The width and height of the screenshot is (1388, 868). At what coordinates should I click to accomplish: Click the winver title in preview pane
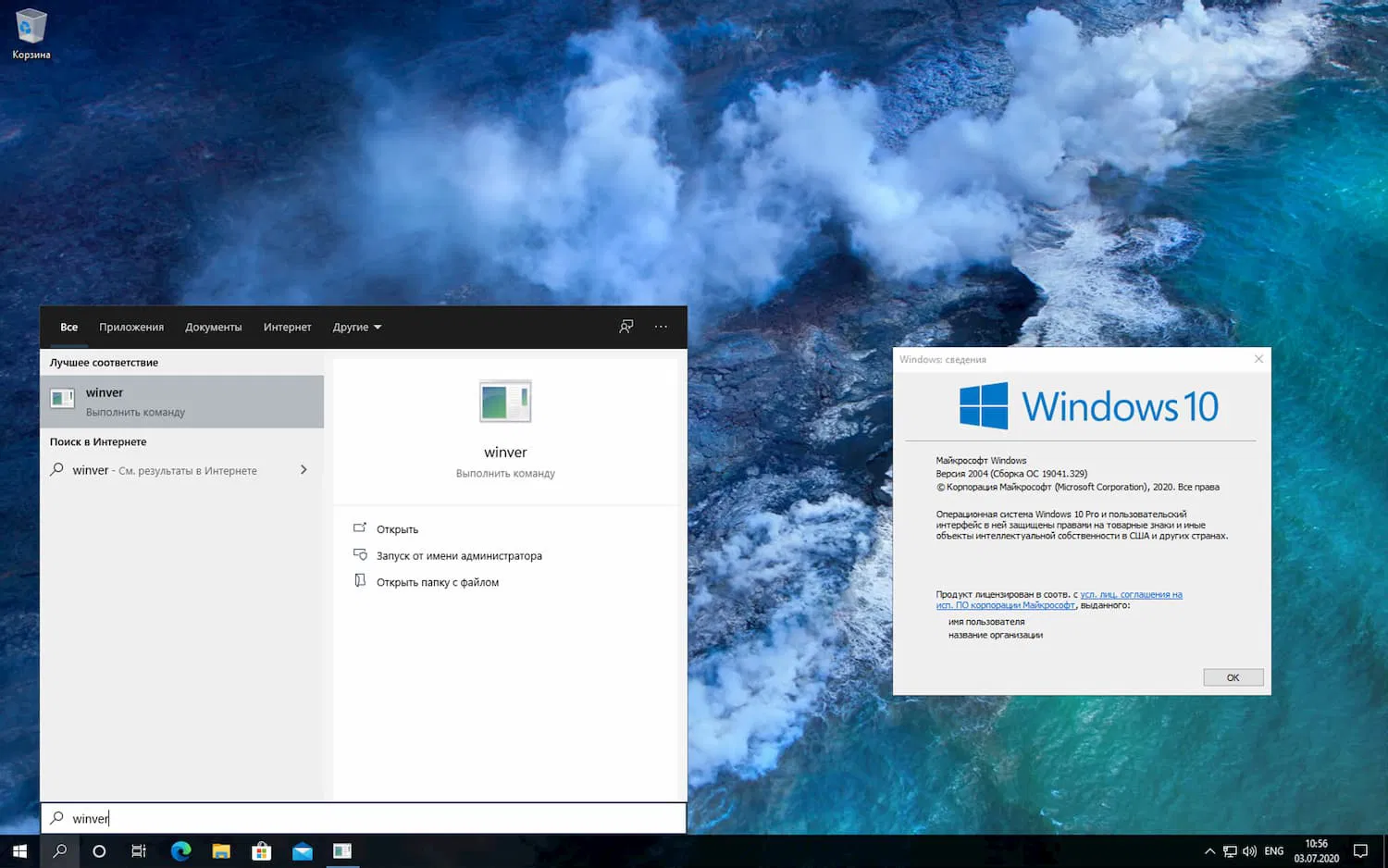505,453
